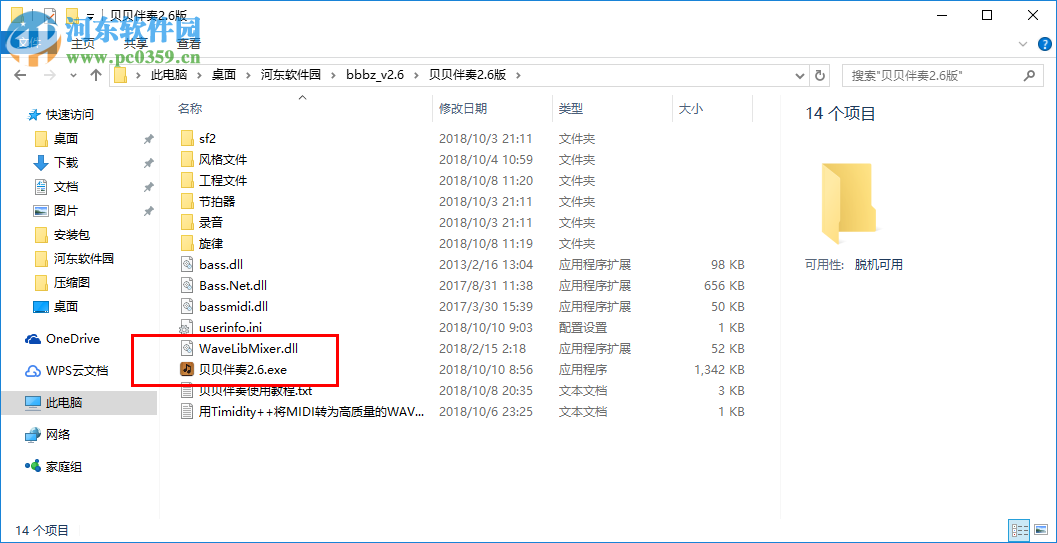Click the 配置设置 type cell
1057x543 pixels.
[582, 327]
